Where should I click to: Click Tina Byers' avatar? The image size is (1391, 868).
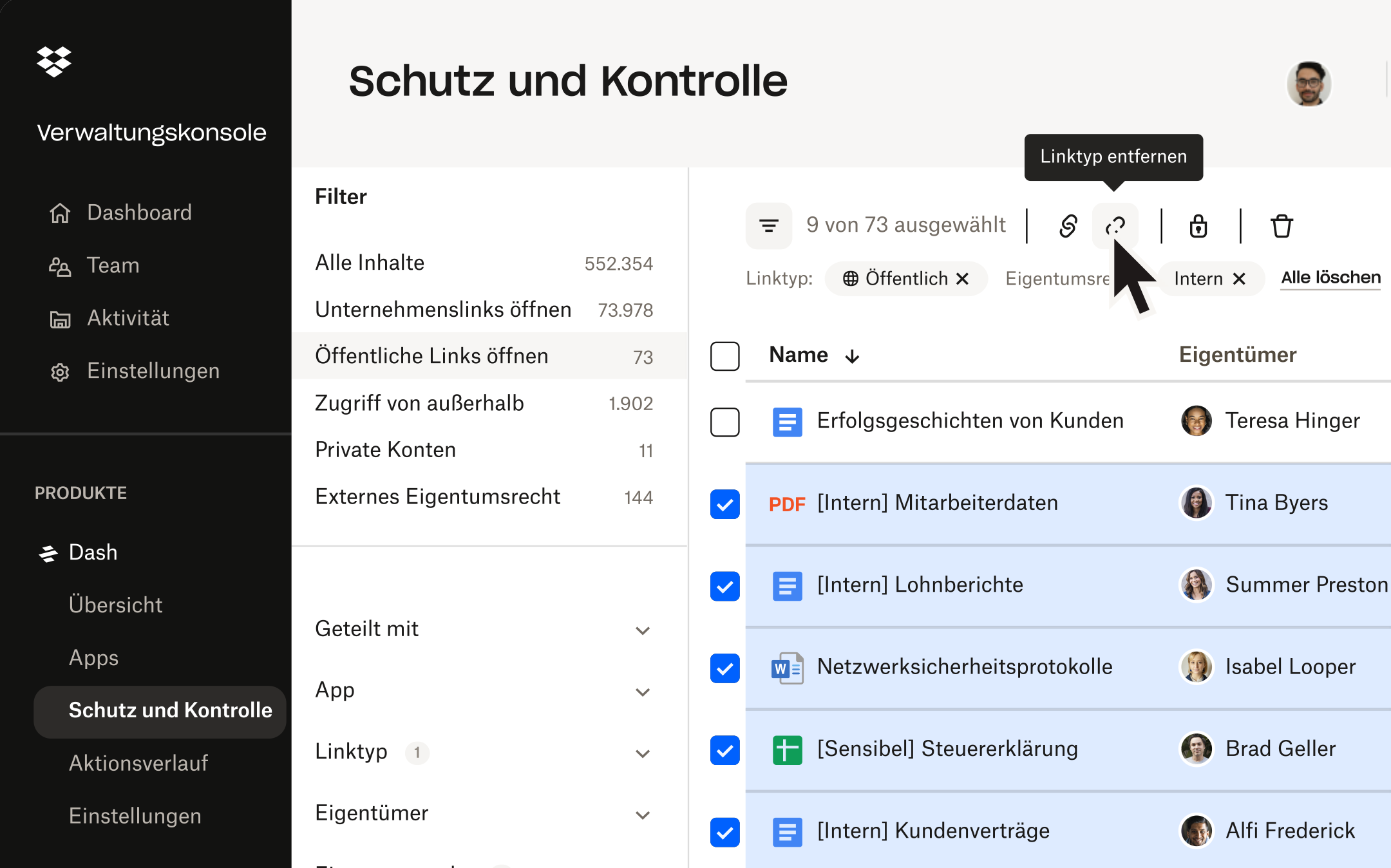[1197, 503]
